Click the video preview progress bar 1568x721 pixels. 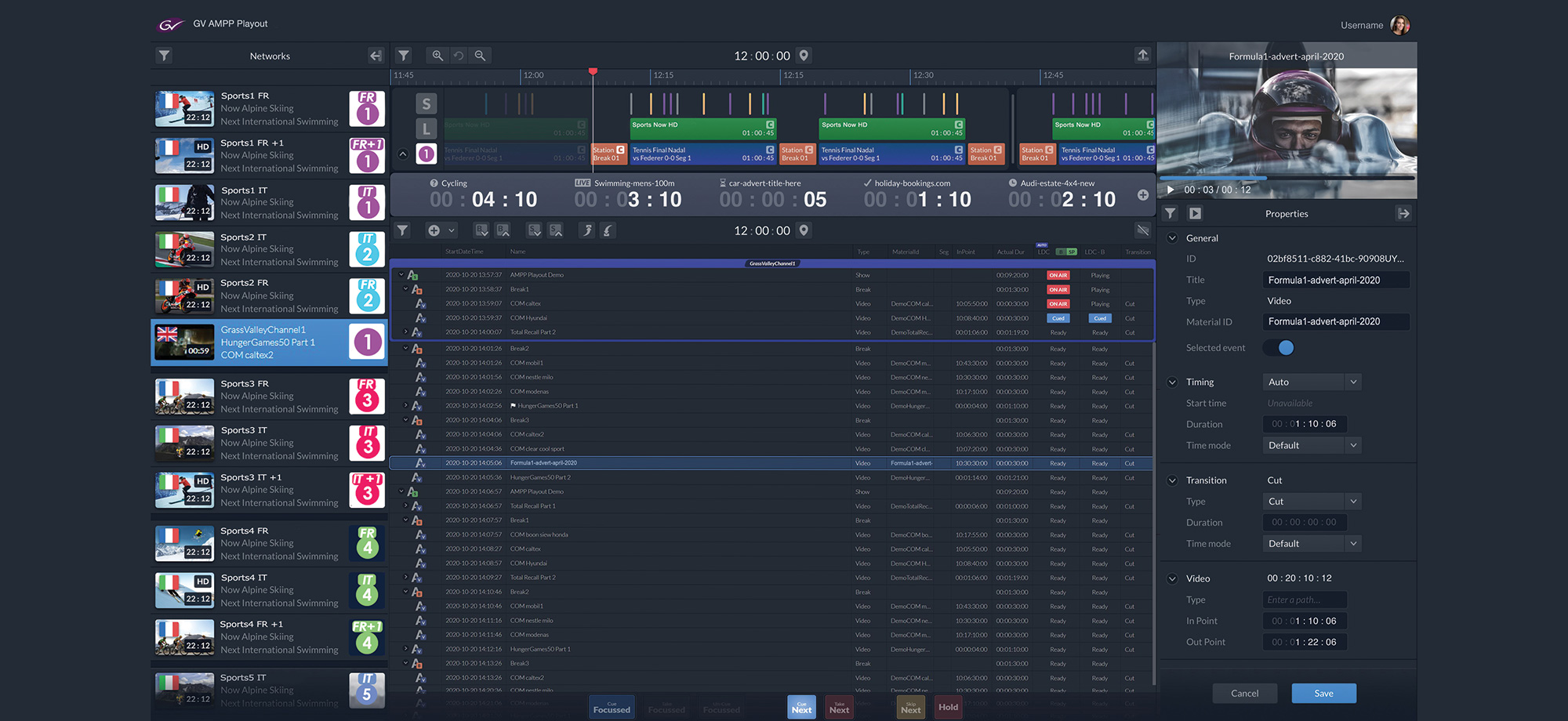click(1286, 179)
